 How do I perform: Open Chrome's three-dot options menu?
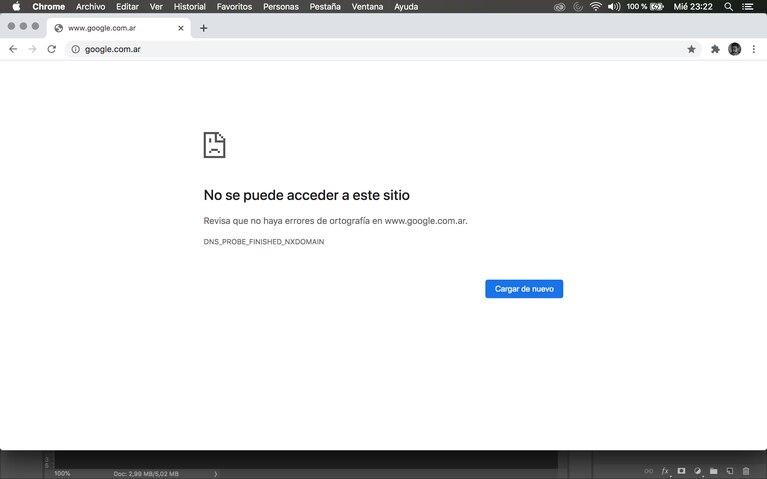[754, 49]
